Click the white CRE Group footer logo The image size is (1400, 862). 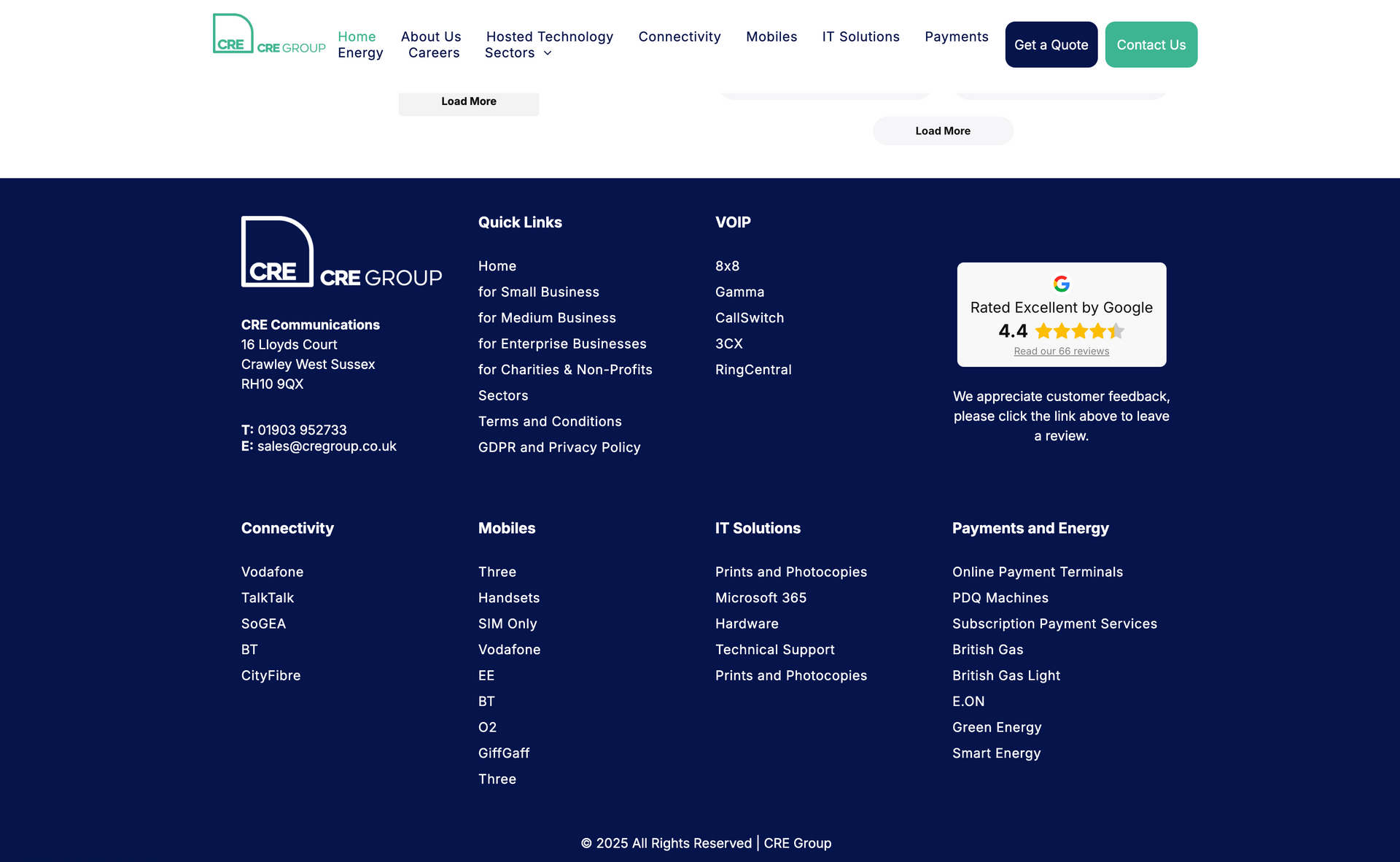(341, 252)
